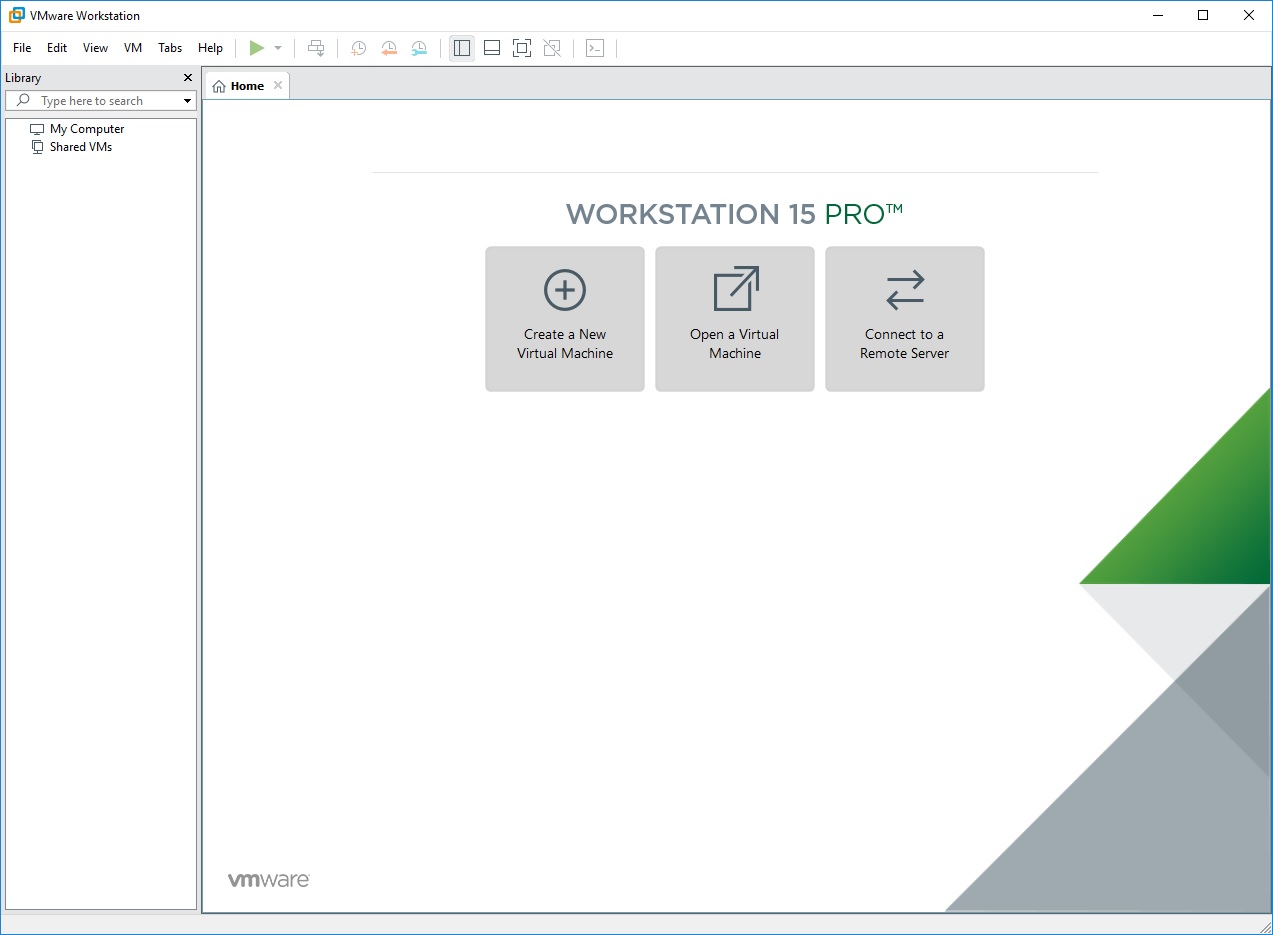
Task: Select My Computer in the library tree
Action: pyautogui.click(x=87, y=129)
